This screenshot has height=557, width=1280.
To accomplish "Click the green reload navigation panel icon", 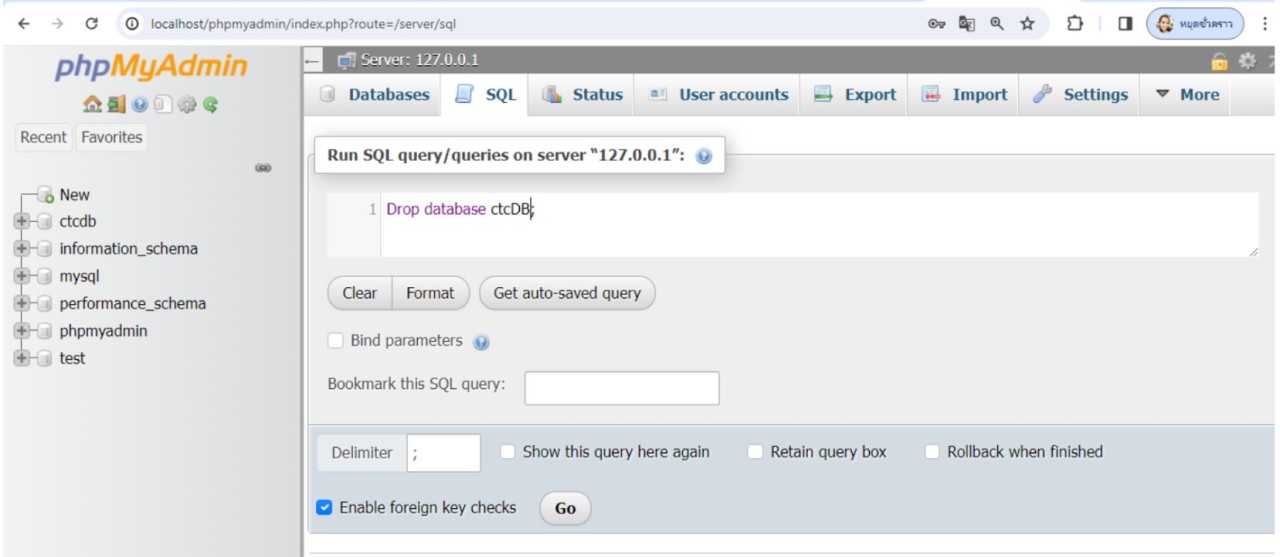I will (x=212, y=104).
